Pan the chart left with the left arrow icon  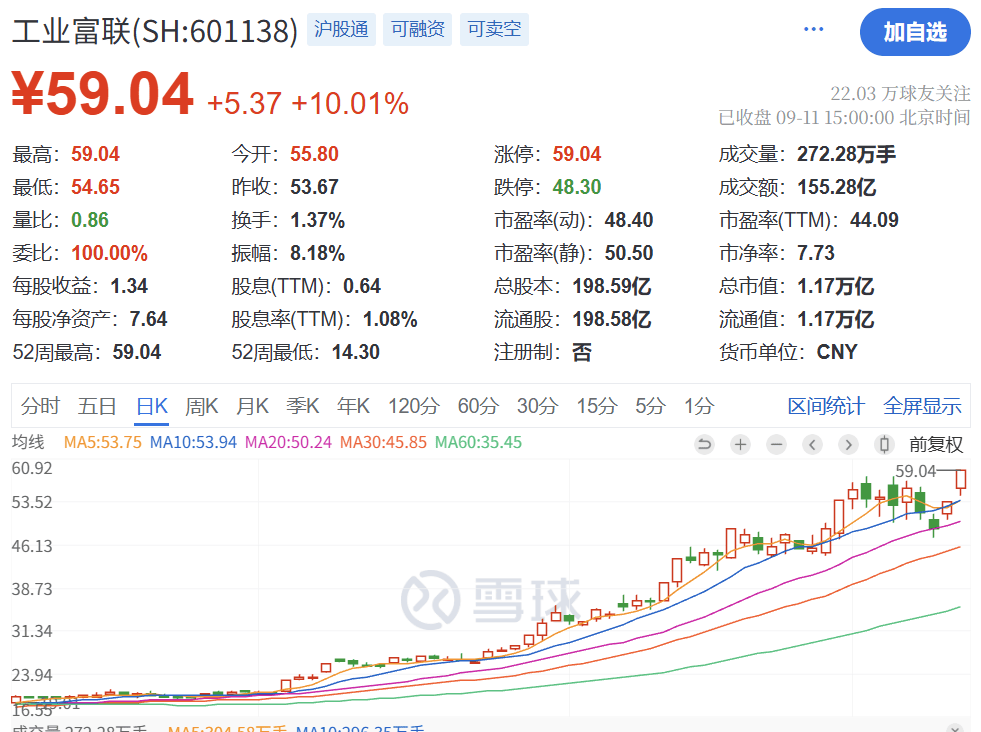(x=813, y=443)
